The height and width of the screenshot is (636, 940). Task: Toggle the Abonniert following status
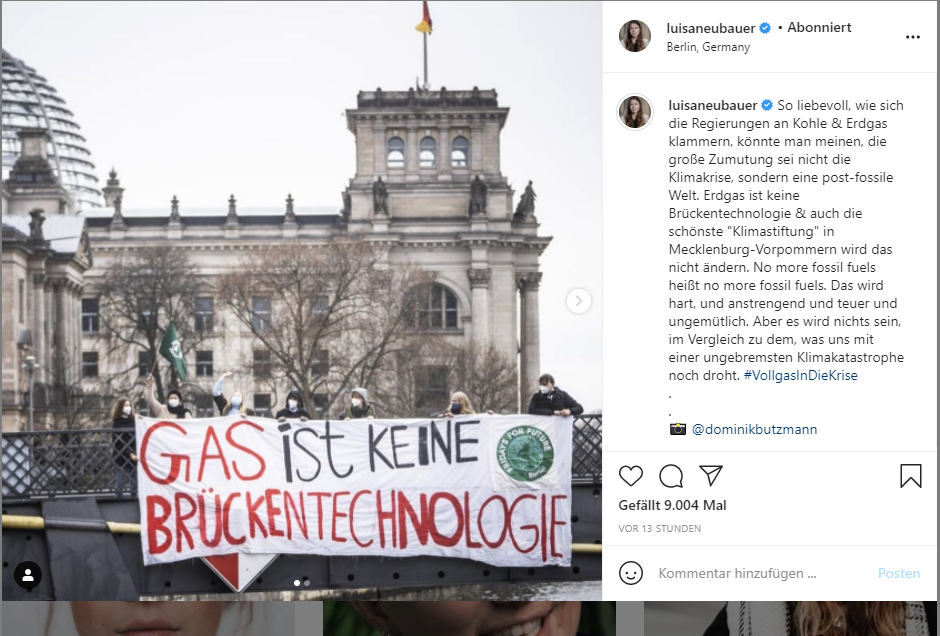819,28
